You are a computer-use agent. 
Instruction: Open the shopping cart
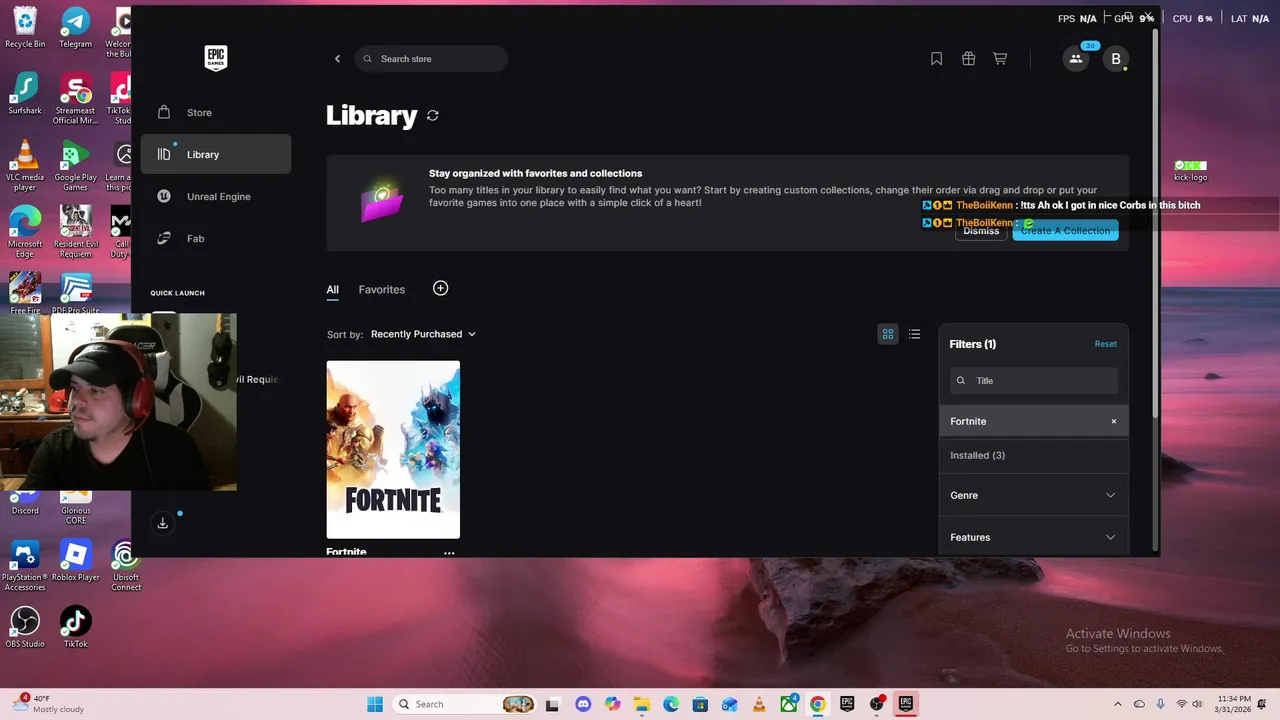coord(1000,59)
